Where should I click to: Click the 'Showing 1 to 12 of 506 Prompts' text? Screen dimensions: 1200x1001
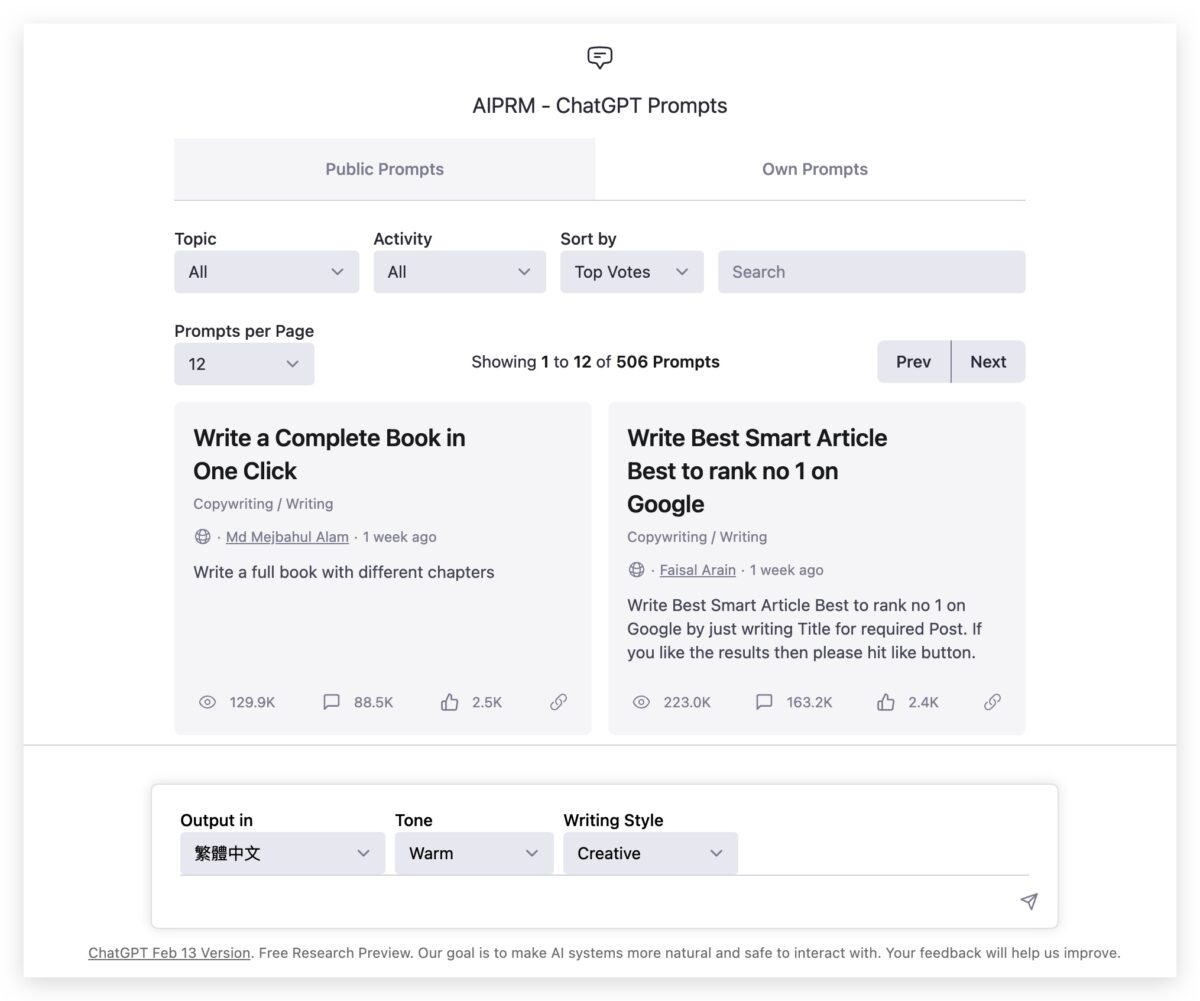[x=595, y=362]
